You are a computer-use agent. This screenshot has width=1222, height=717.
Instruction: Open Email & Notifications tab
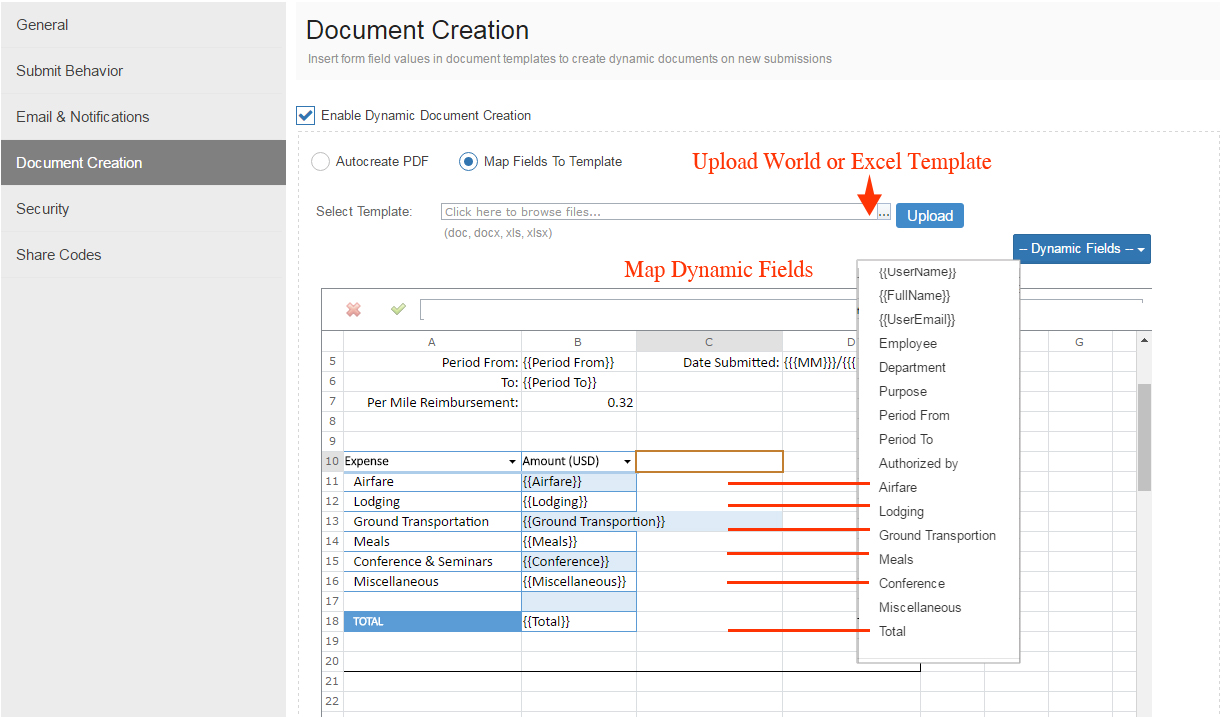(x=143, y=117)
